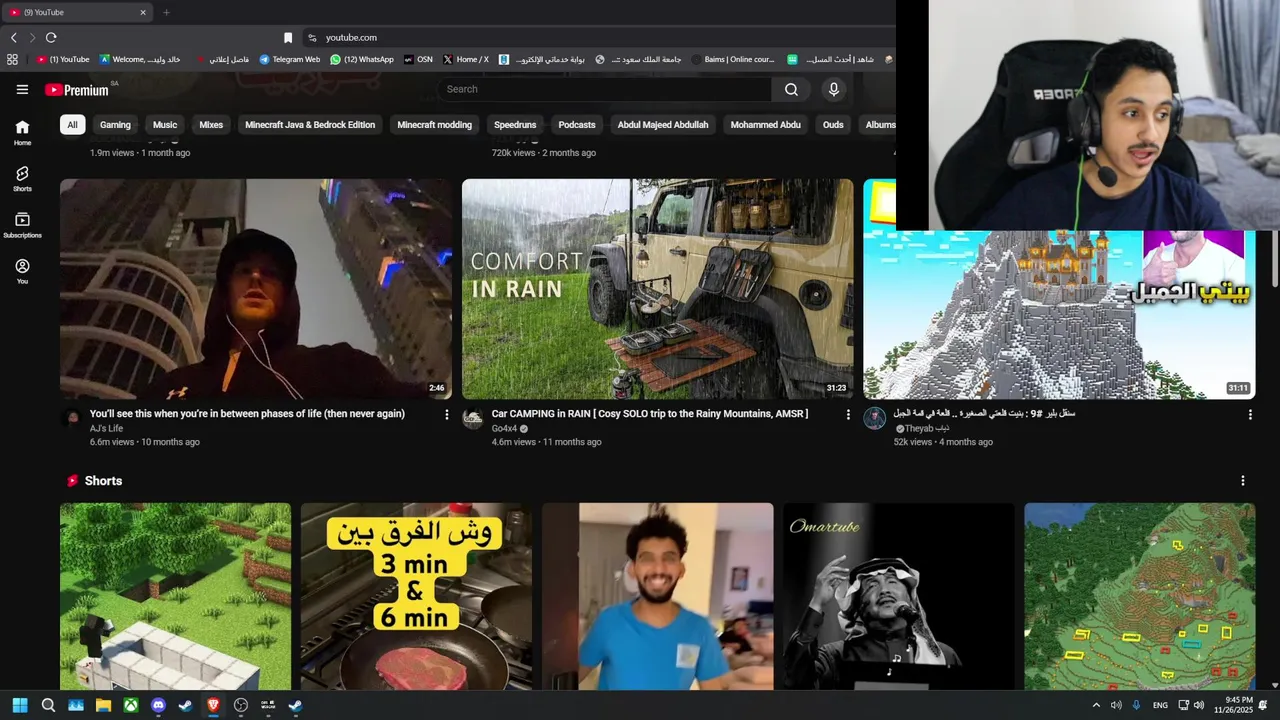Click the Brave browser taskbar icon
1280x720 pixels.
[x=213, y=705]
